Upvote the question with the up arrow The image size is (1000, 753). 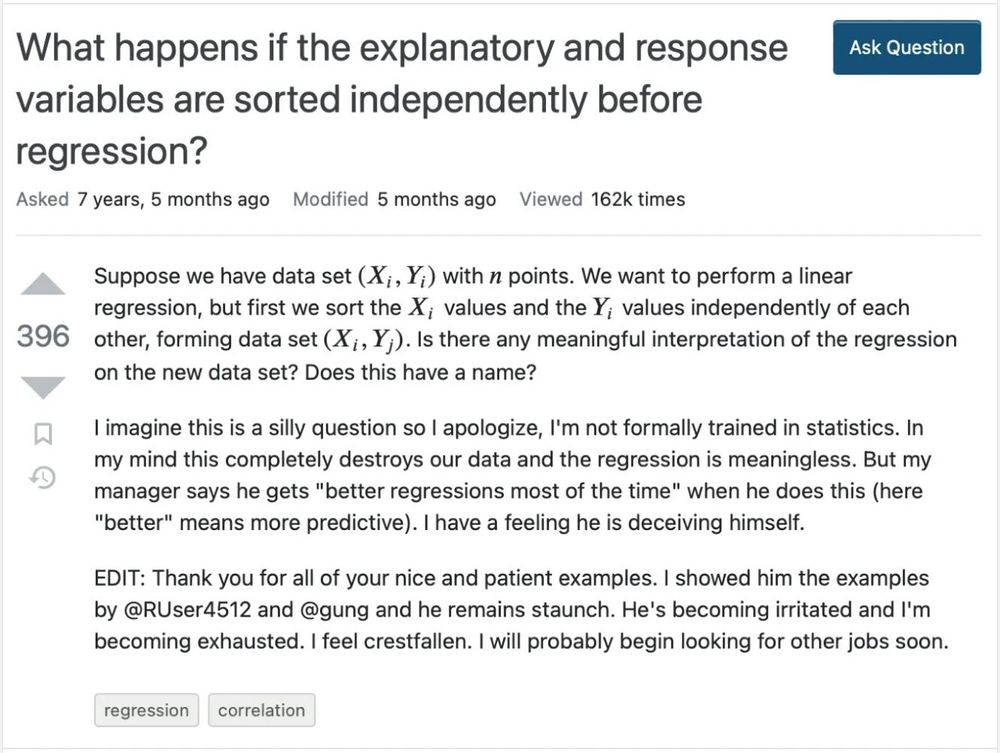43,284
